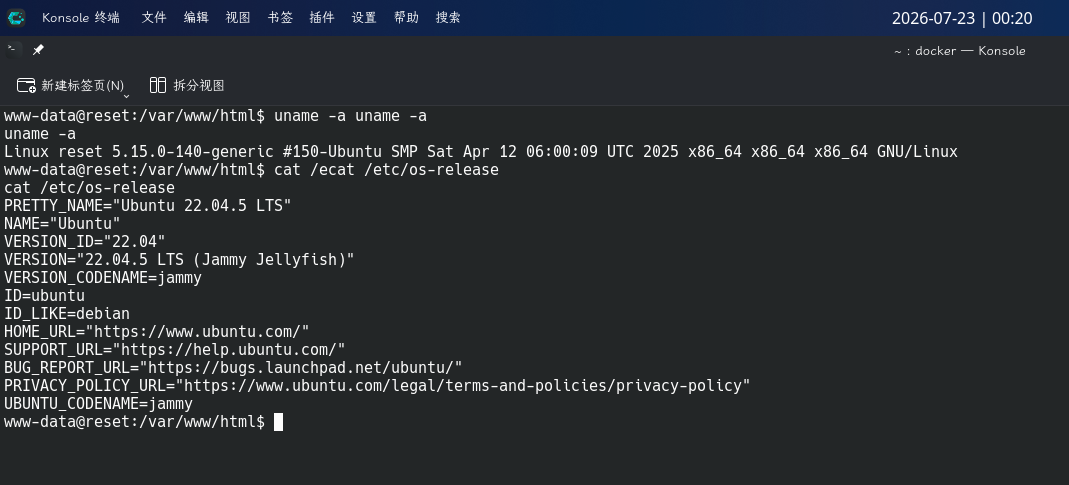Open the 视图 (View) menu
Screen dimensions: 1069x485
[238, 18]
